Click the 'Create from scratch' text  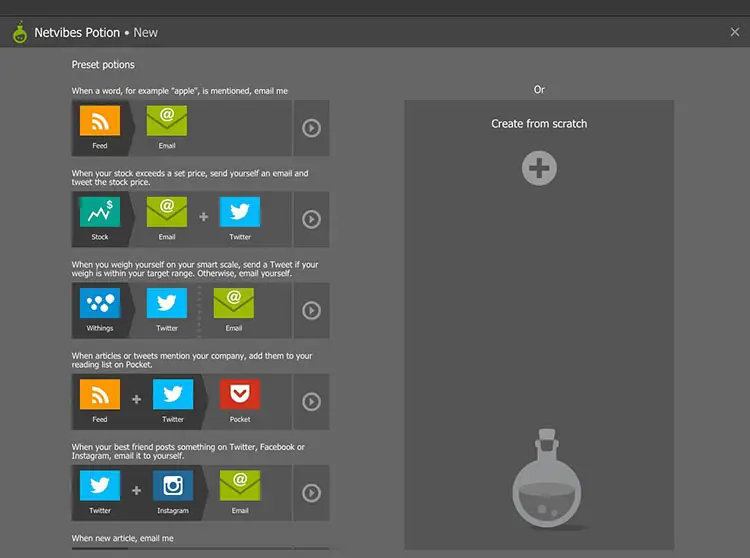coord(539,124)
